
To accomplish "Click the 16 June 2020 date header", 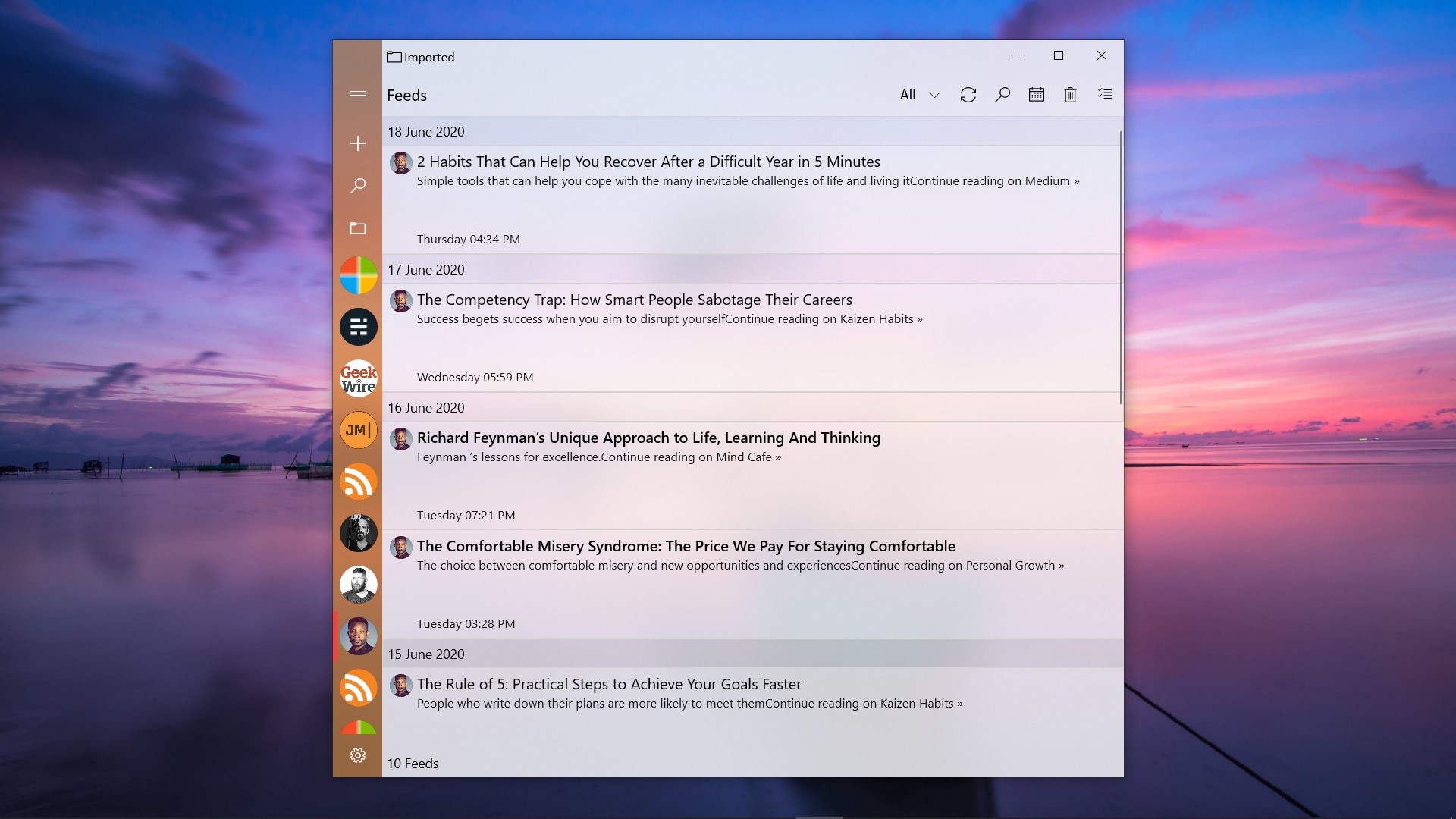I will tap(426, 408).
